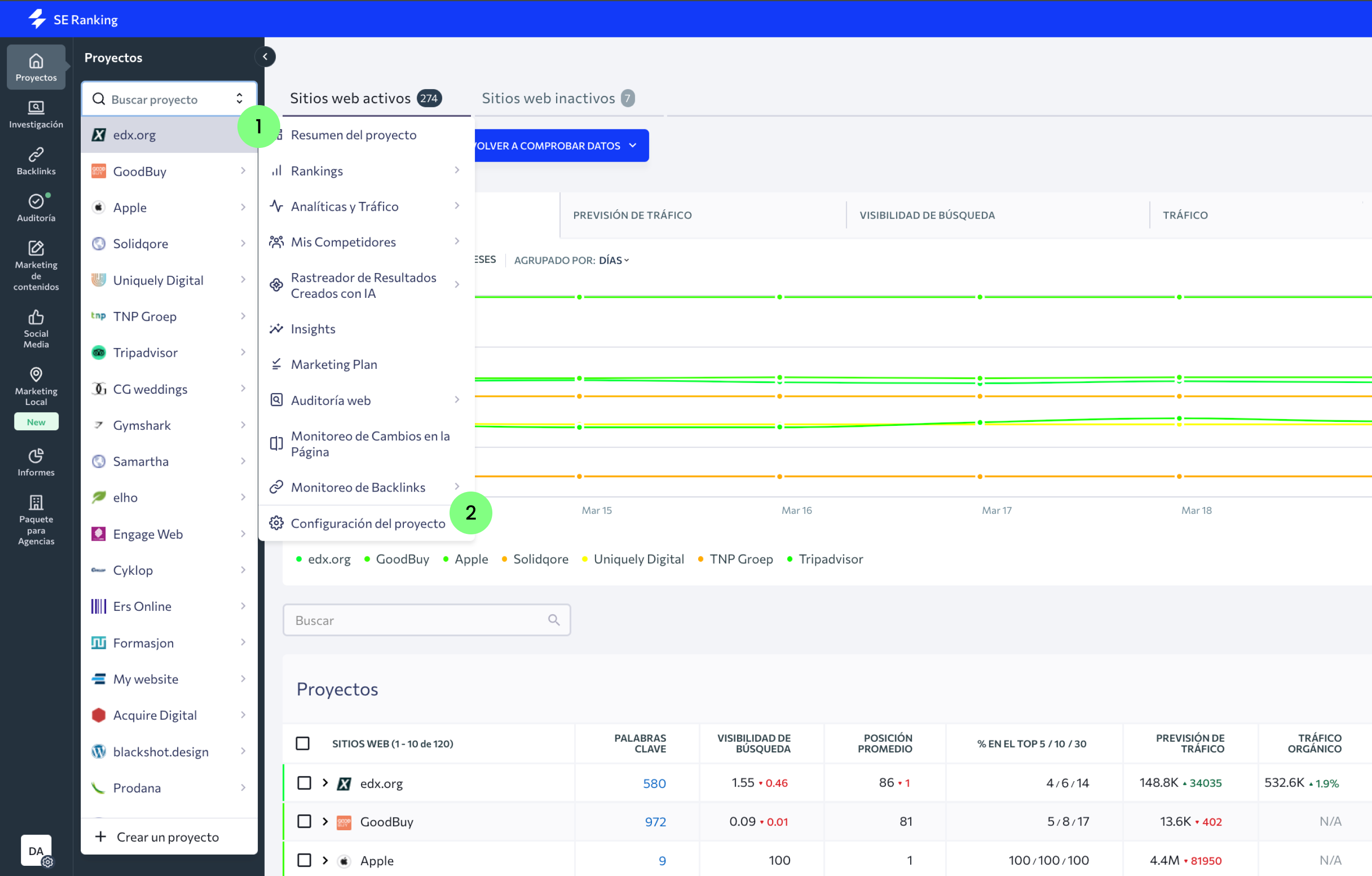Expand the Mis Competidores submenu arrow
The height and width of the screenshot is (876, 1372).
[x=457, y=241]
